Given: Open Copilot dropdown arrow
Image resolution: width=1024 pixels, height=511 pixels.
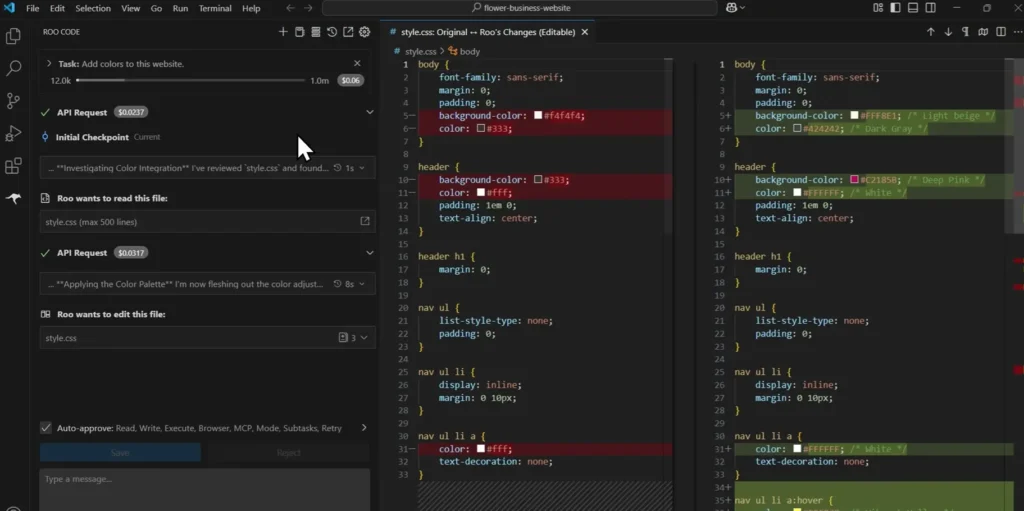Looking at the screenshot, I should [x=743, y=8].
